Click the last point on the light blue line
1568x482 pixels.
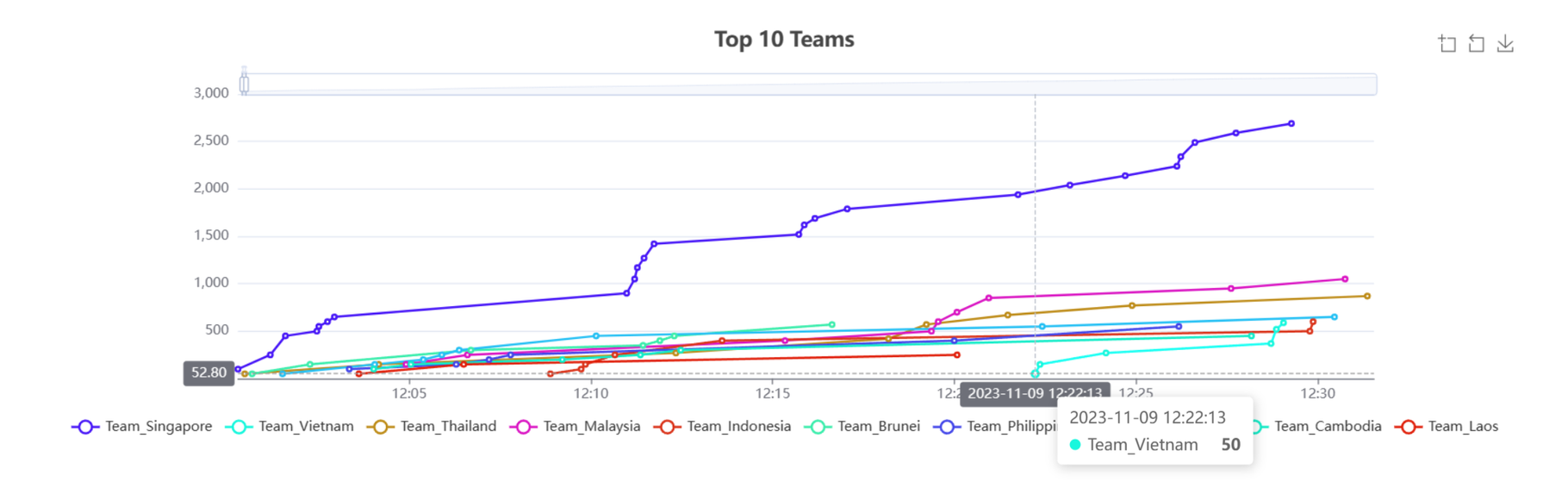coord(1335,317)
